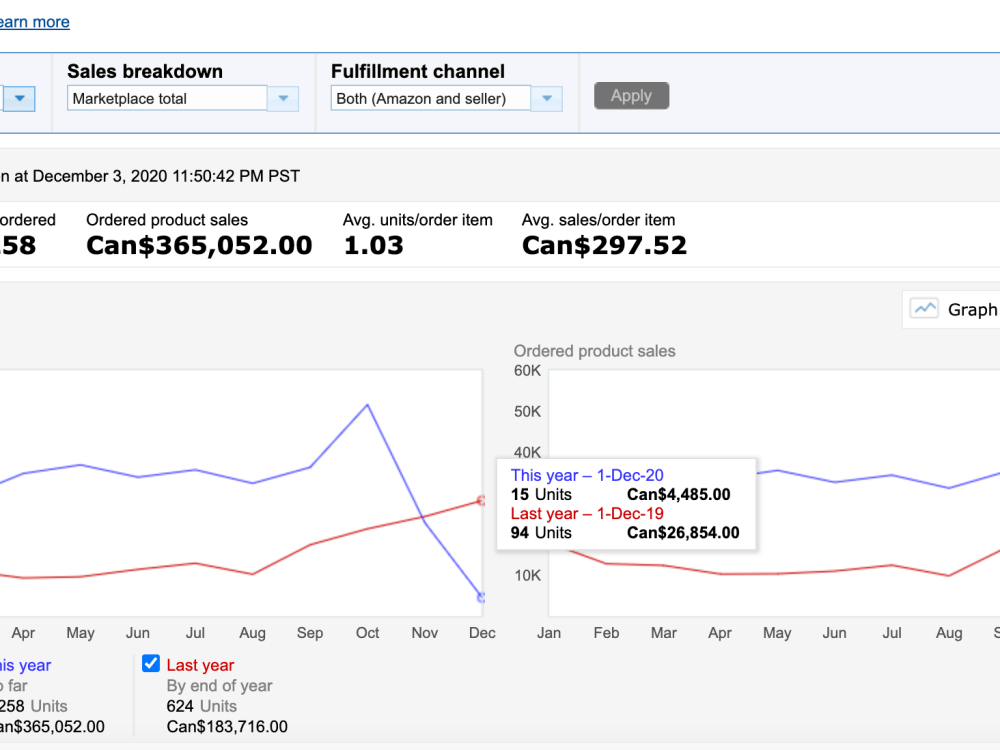
Task: Click the Nov axis label on left chart
Action: click(x=425, y=633)
